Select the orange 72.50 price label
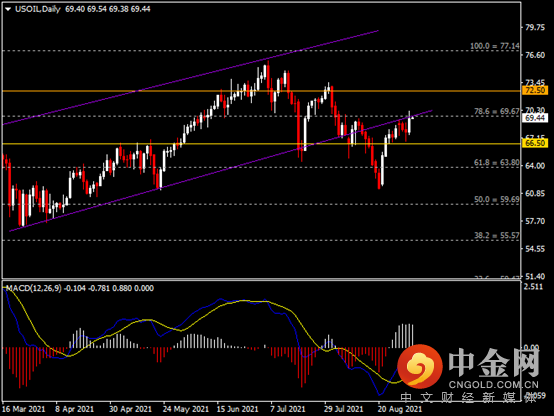The image size is (554, 416). (x=535, y=90)
